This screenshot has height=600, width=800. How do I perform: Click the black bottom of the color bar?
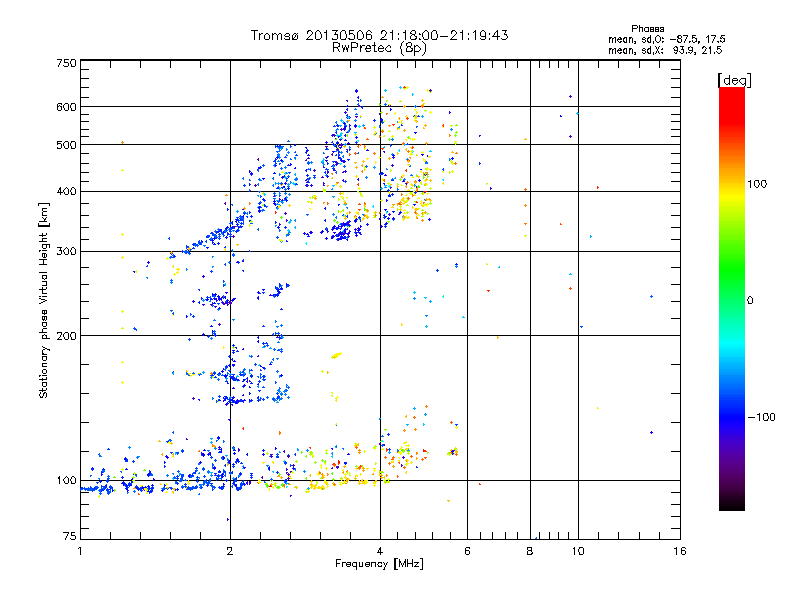pyautogui.click(x=732, y=503)
